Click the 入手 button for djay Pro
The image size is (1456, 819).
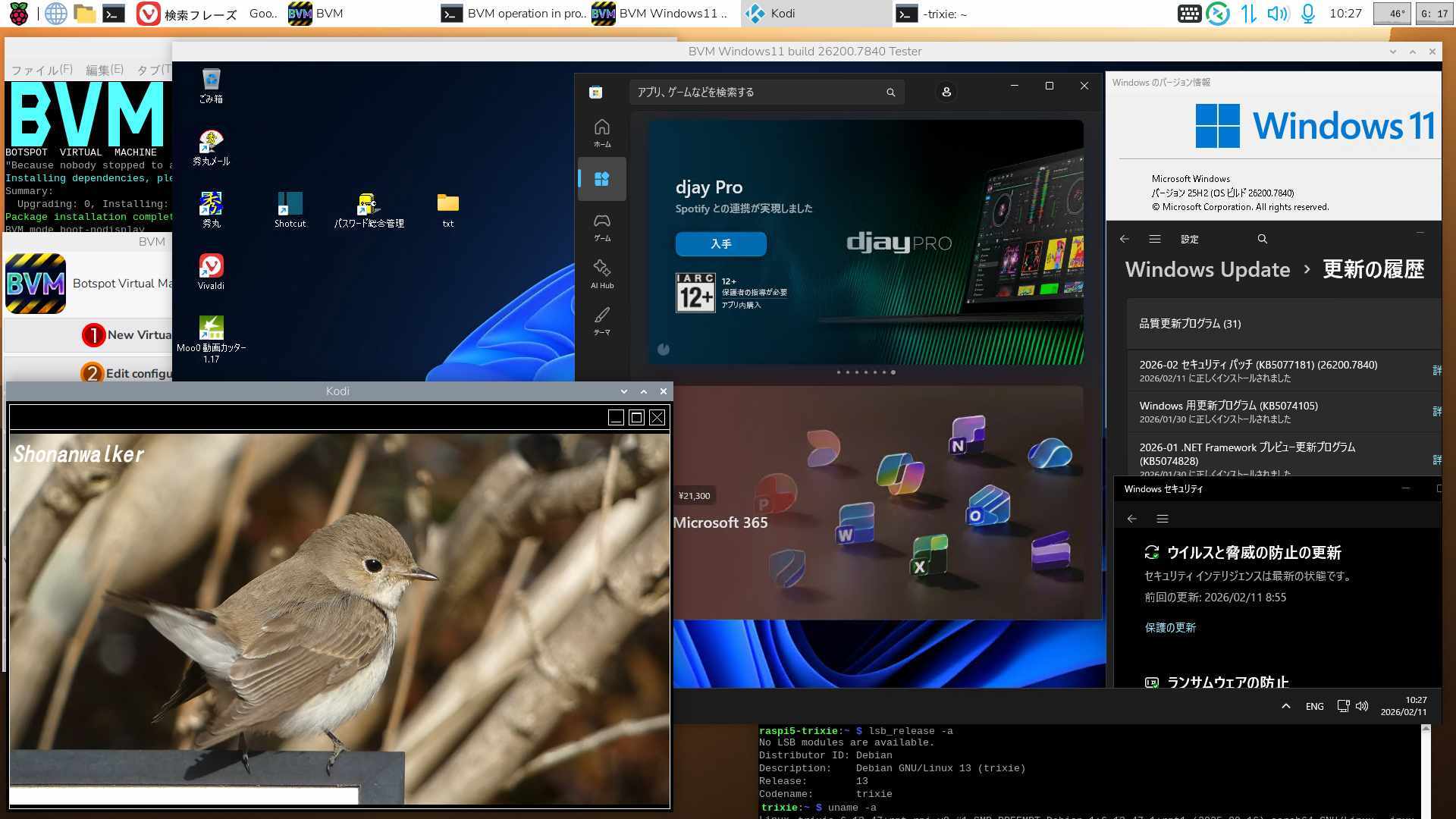pos(720,243)
